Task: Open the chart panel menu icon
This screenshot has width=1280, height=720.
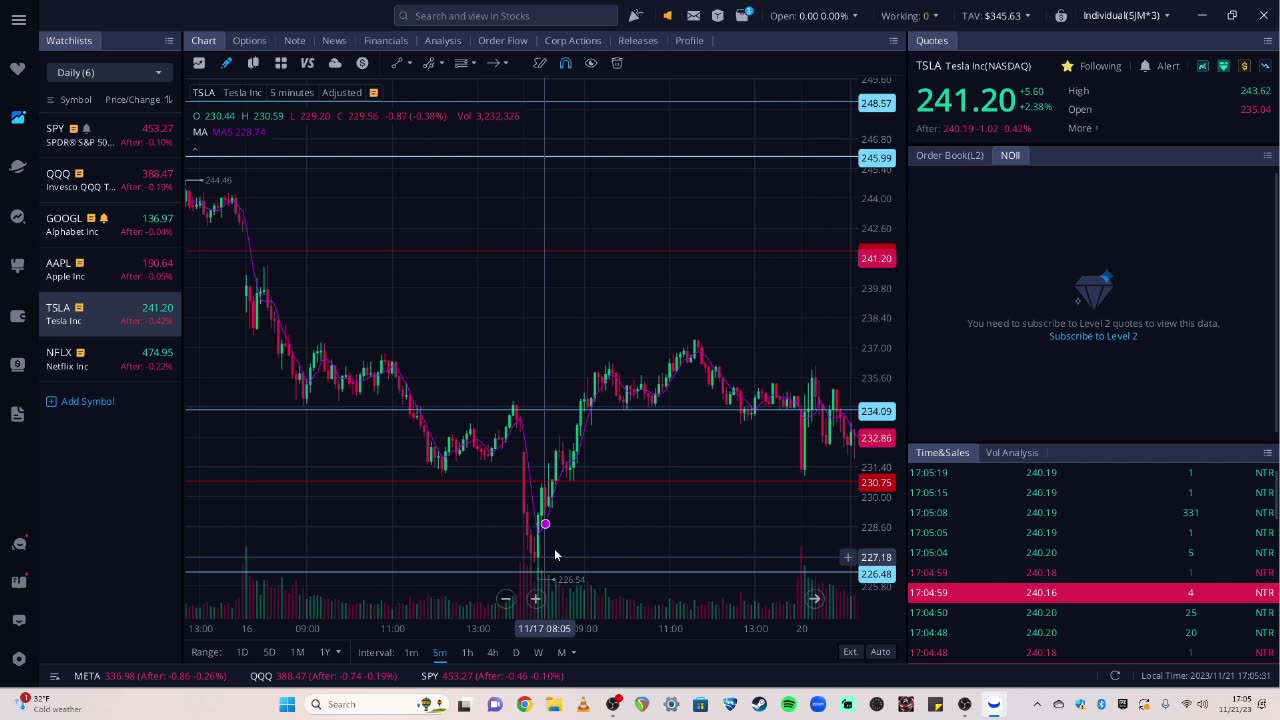Action: [893, 40]
